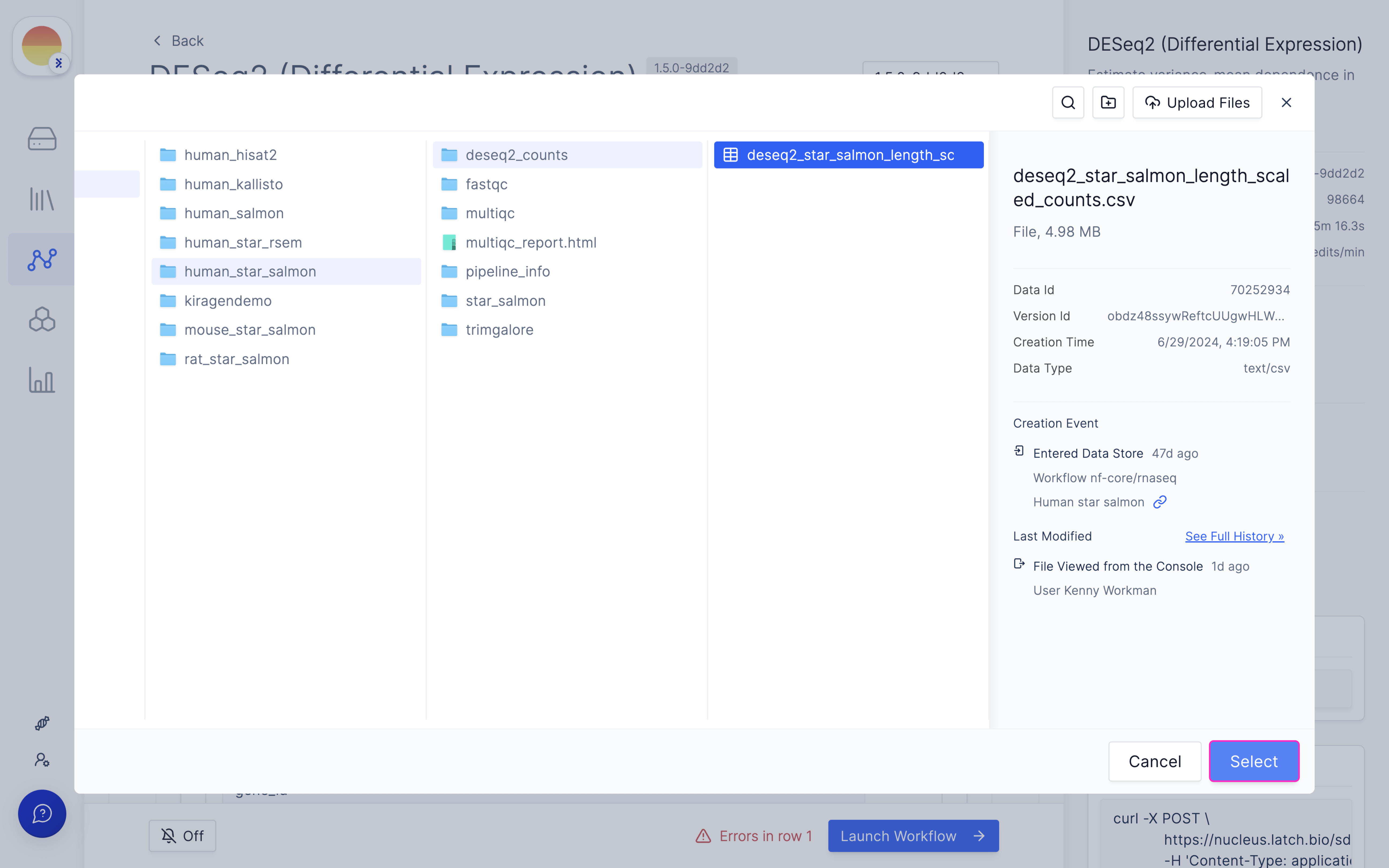
Task: Click the DNA helix icon in sidebar
Action: point(42,723)
